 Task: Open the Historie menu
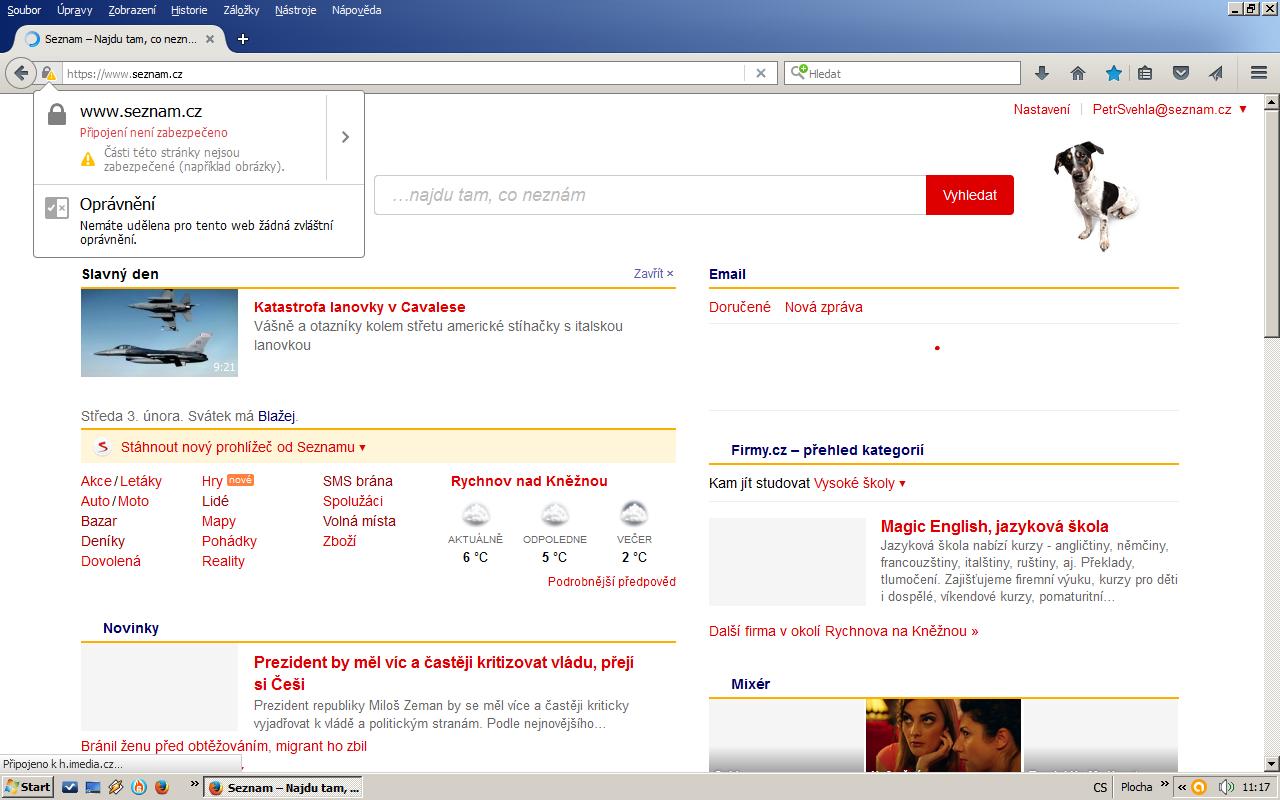(189, 10)
